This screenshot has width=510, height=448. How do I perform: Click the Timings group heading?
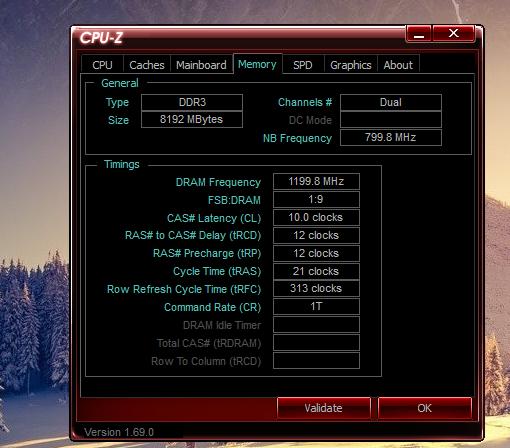(x=122, y=164)
